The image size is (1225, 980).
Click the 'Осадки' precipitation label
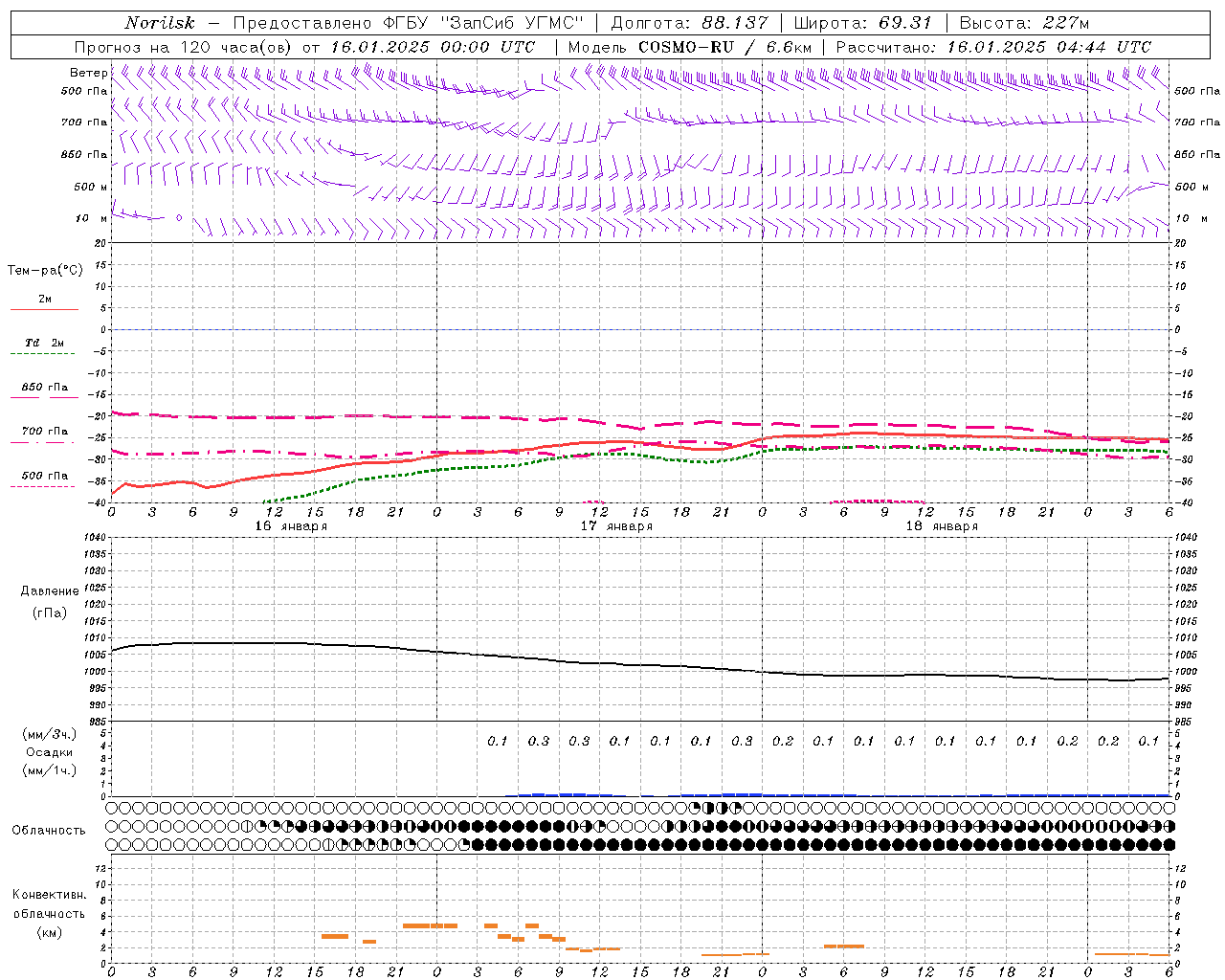49,752
